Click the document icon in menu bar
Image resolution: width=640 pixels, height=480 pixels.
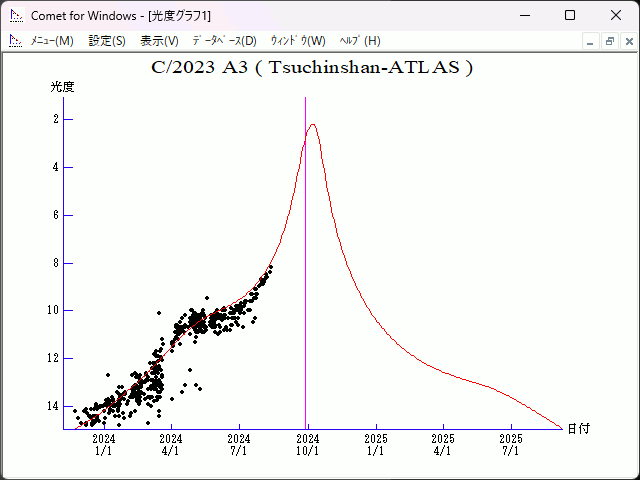pyautogui.click(x=16, y=41)
